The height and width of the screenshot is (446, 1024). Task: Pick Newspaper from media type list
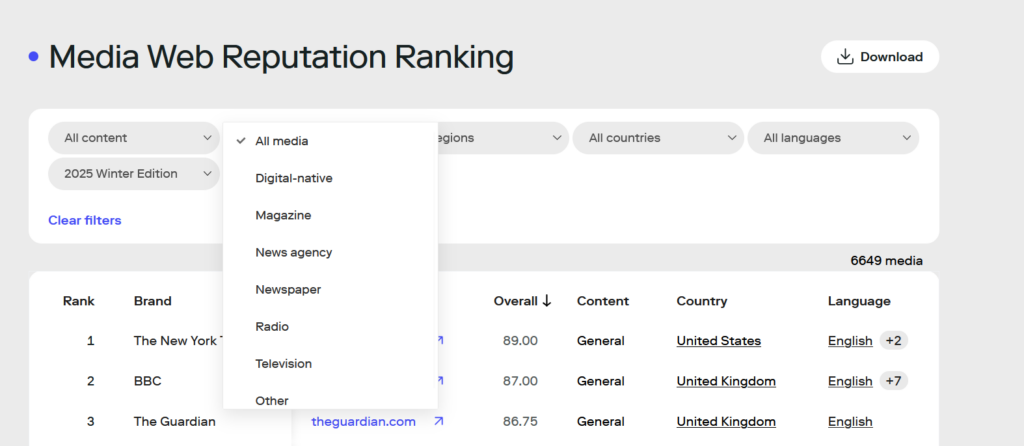coord(288,289)
